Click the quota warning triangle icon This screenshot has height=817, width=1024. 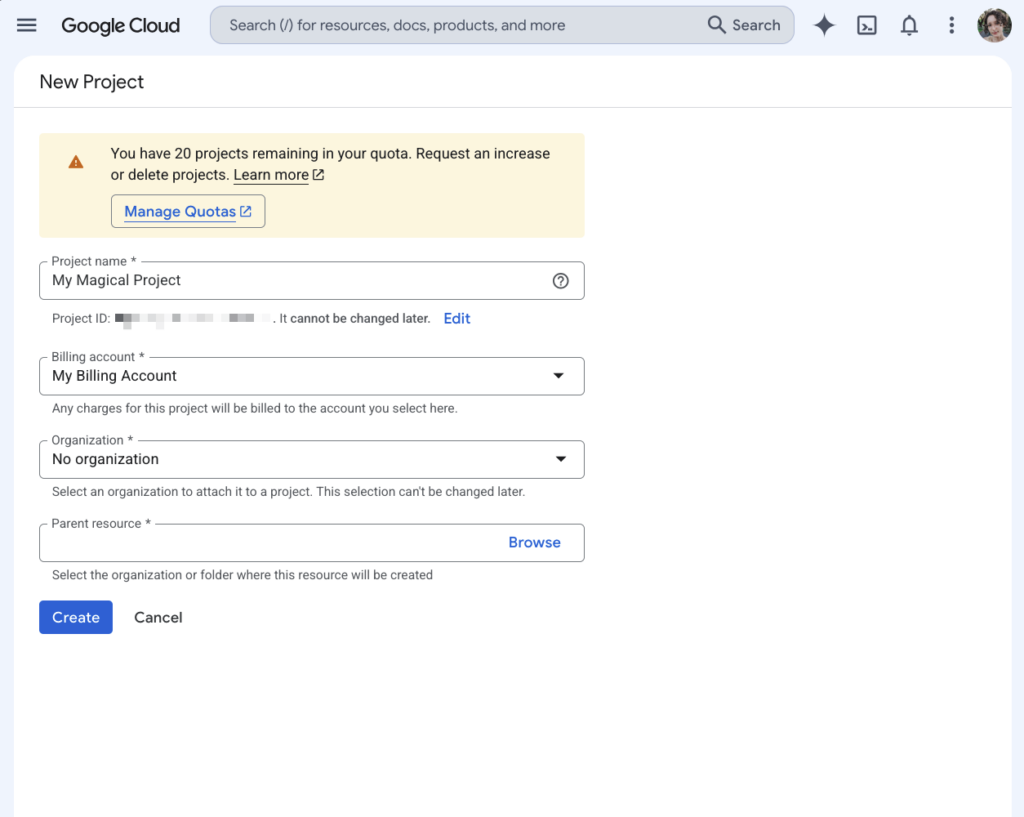tap(76, 162)
